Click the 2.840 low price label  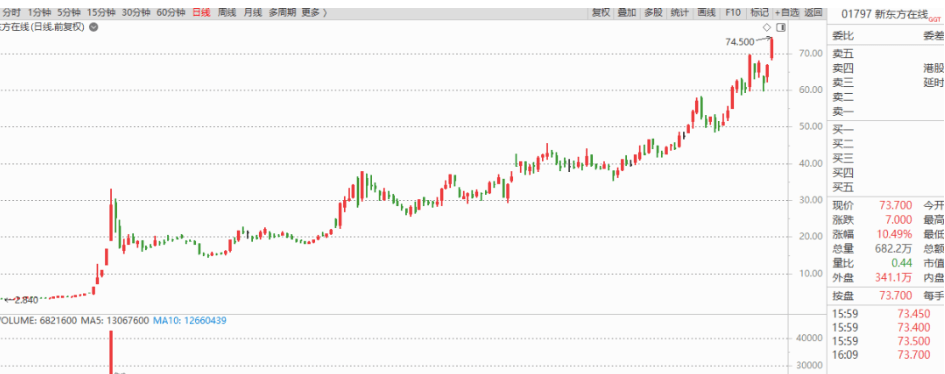click(25, 299)
